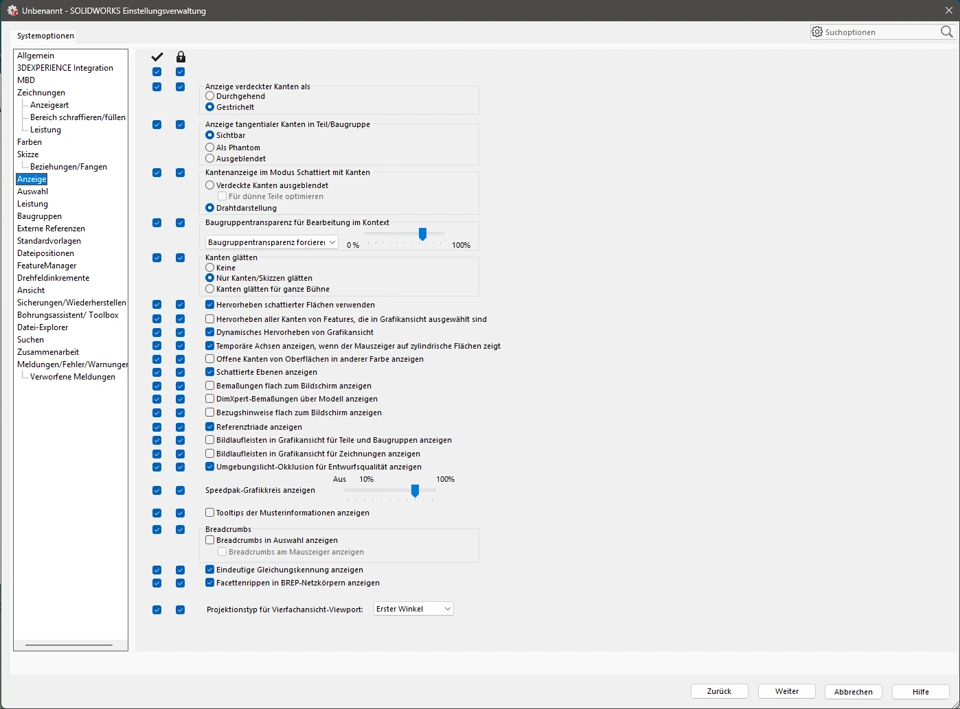Image resolution: width=960 pixels, height=709 pixels.
Task: Toggle Facettenrippen in BREP-Netzkörpern anzeigen
Action: point(210,583)
